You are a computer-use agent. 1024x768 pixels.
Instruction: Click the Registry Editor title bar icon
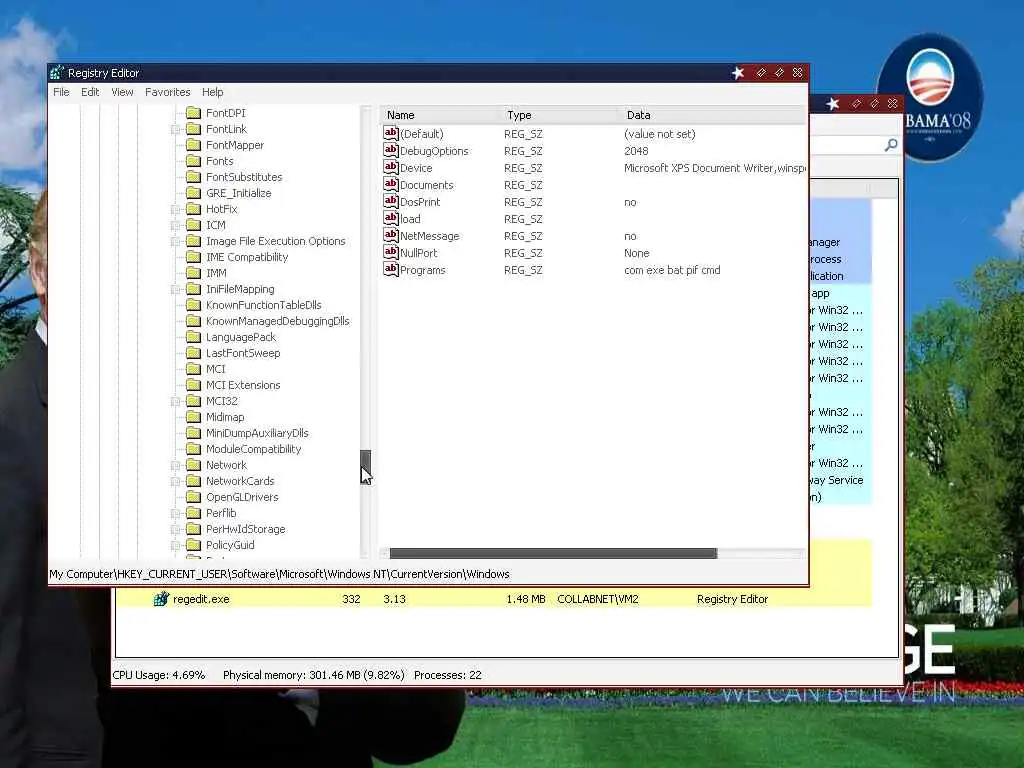(57, 72)
